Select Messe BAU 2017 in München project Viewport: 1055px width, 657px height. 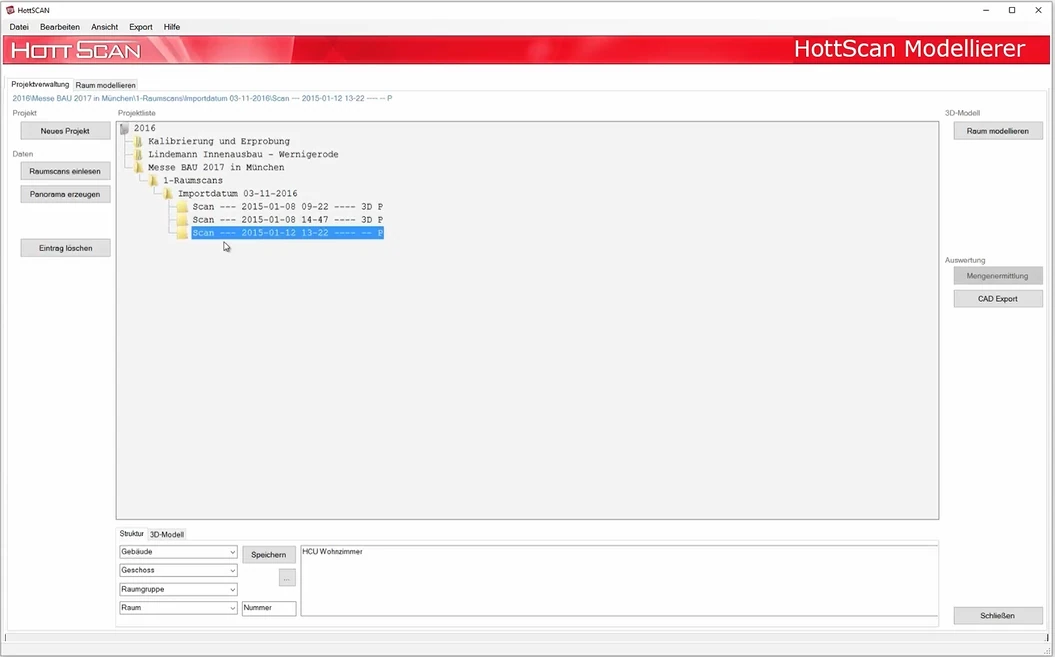pyautogui.click(x=216, y=168)
